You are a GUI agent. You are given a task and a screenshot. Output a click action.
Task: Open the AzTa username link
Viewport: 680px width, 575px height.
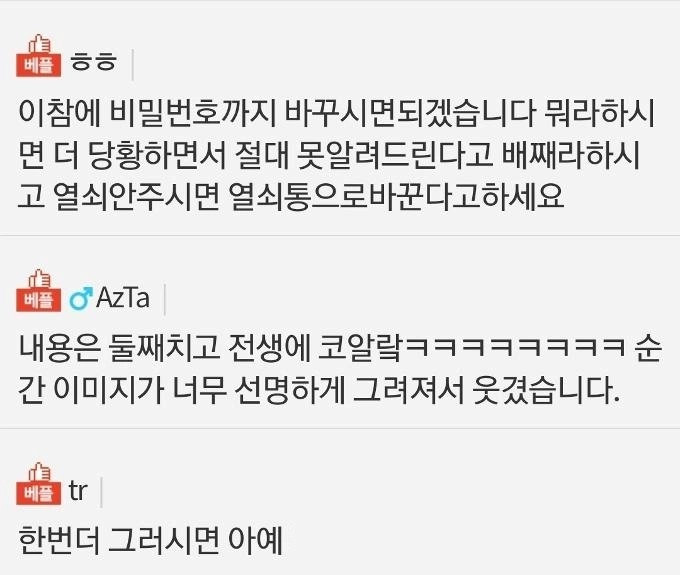coord(123,297)
